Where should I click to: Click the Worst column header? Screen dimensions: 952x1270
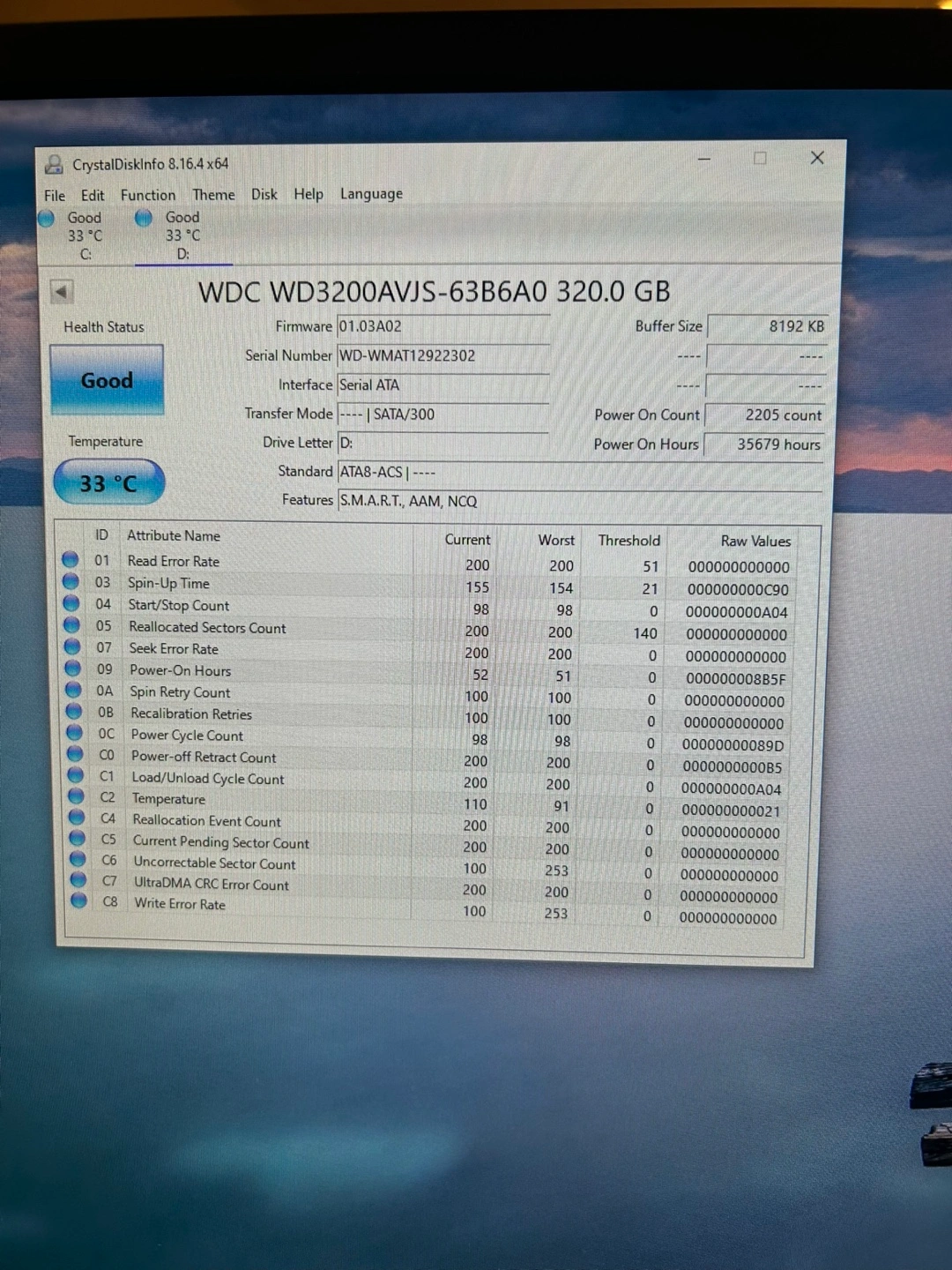(x=556, y=540)
